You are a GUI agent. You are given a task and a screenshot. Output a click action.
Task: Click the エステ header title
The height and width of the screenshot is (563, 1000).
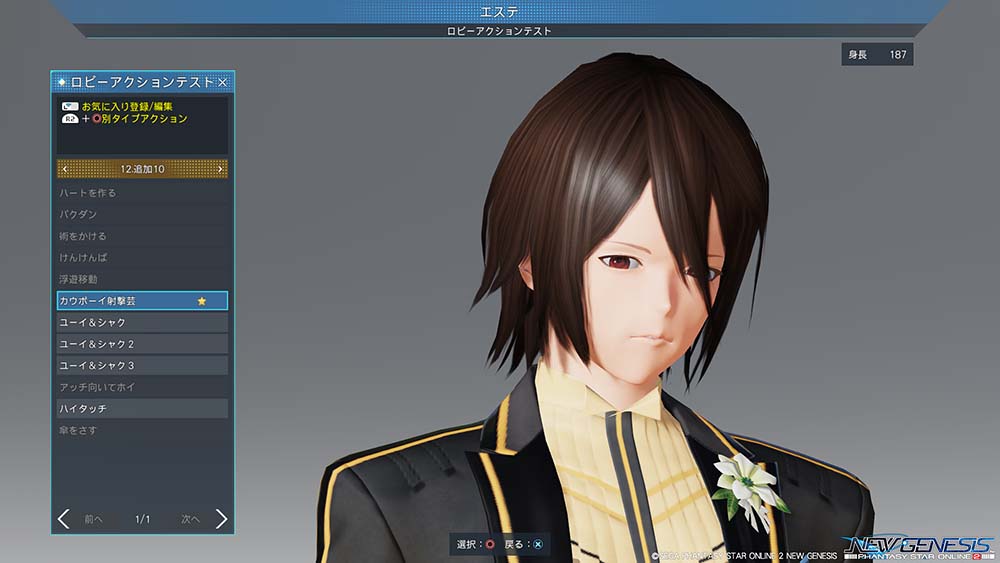tap(499, 11)
